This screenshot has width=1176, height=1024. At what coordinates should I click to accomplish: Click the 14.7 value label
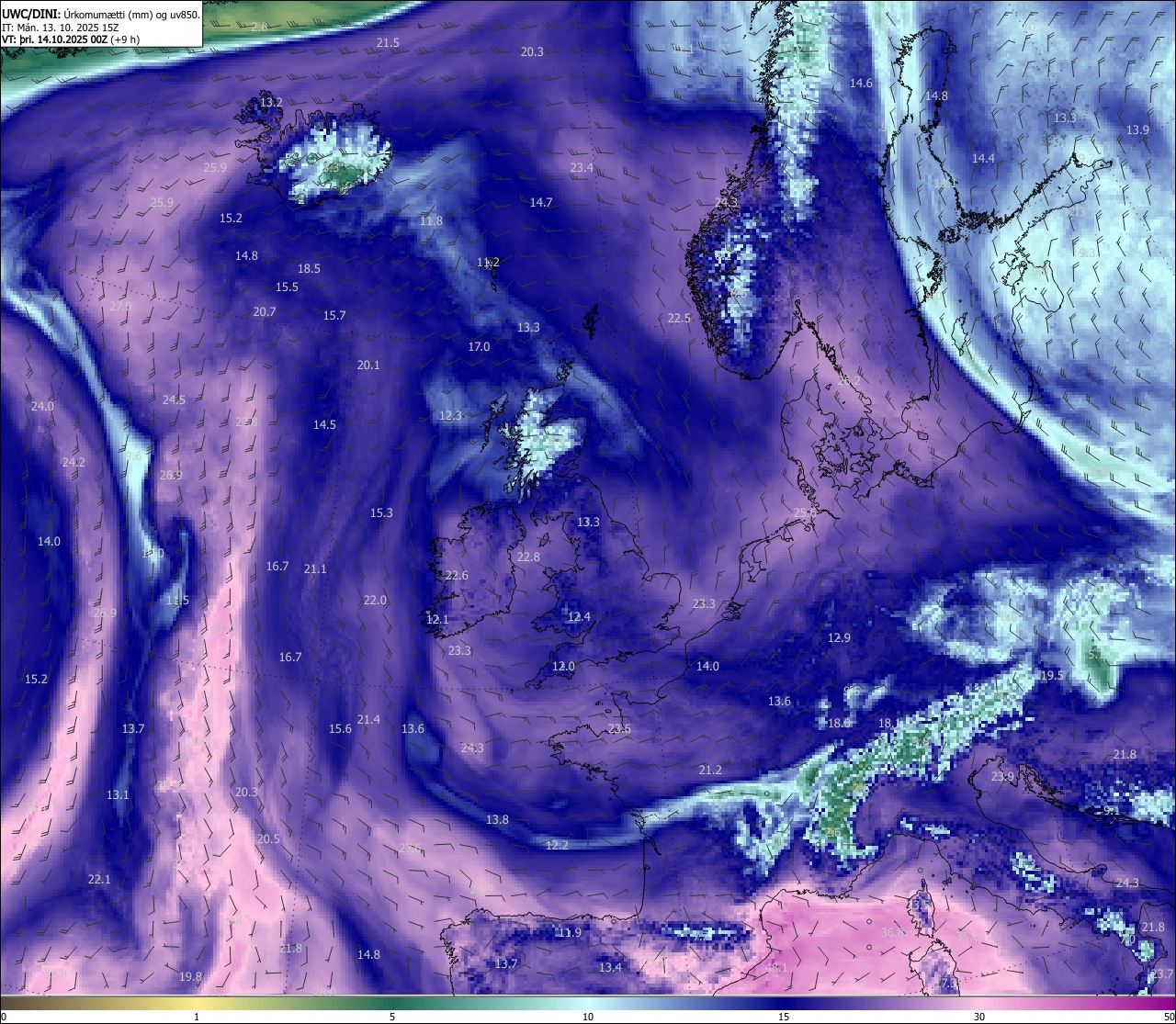541,203
